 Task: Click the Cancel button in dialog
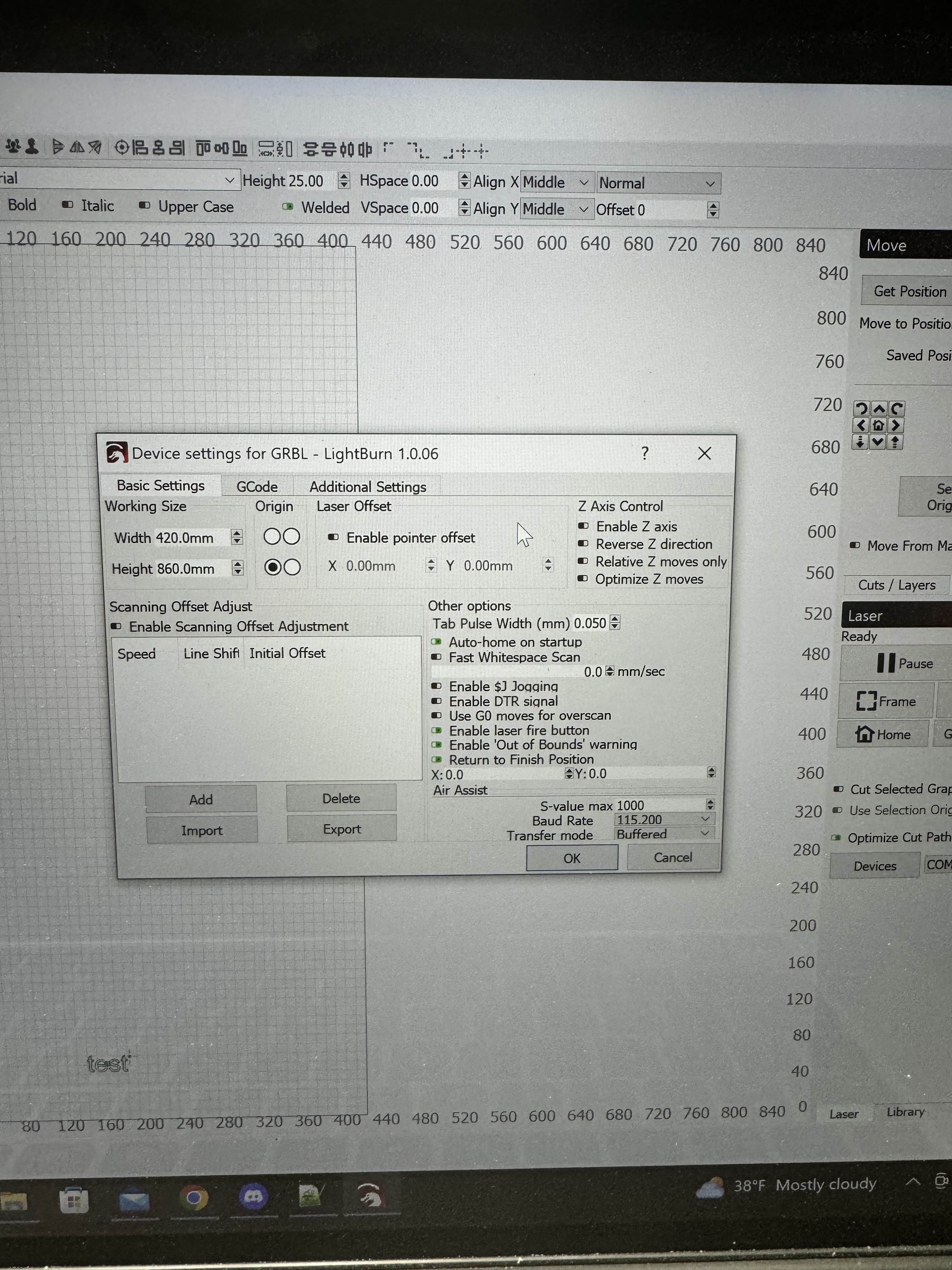point(672,858)
